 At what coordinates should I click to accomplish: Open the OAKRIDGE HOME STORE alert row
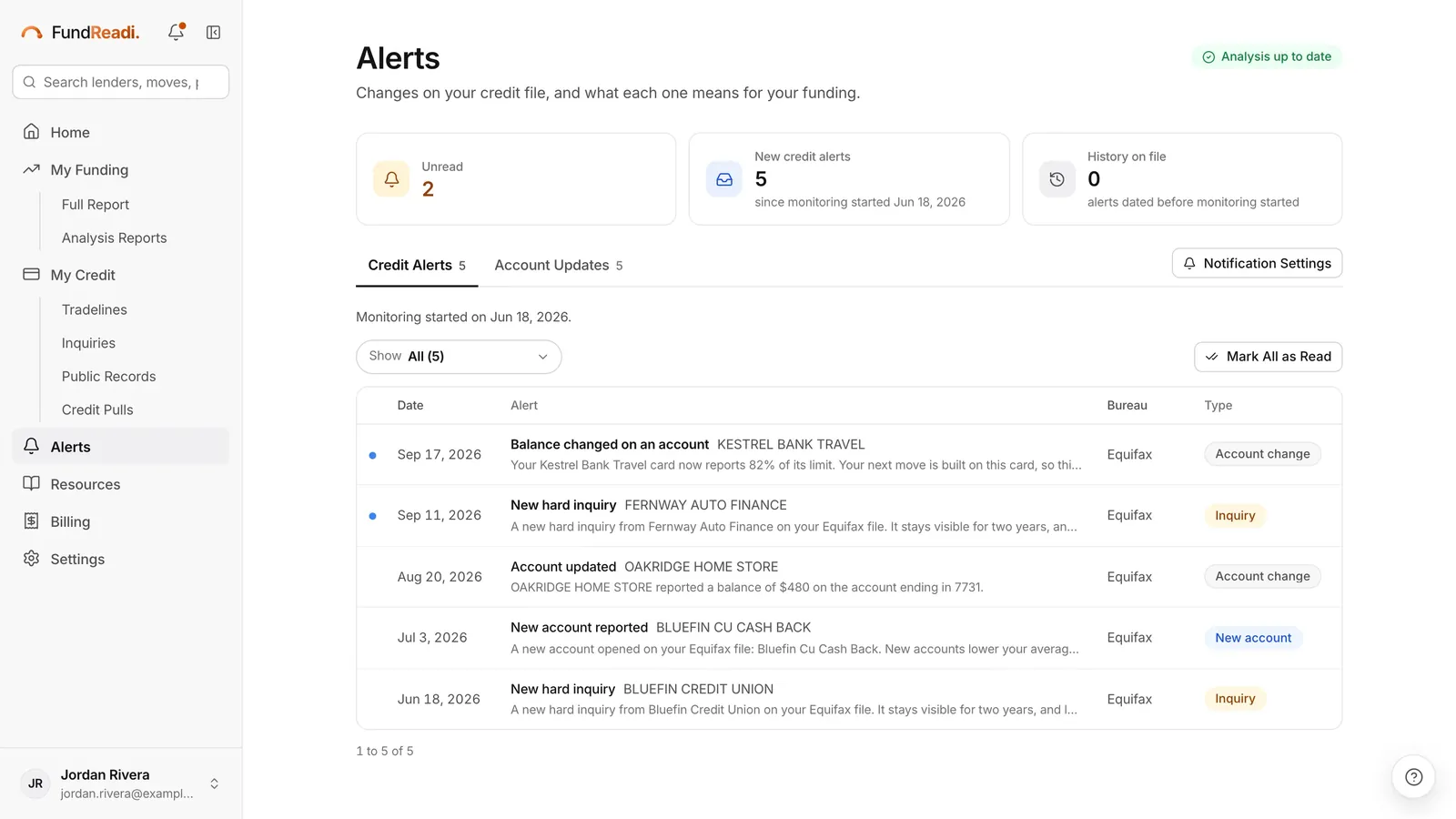[849, 577]
